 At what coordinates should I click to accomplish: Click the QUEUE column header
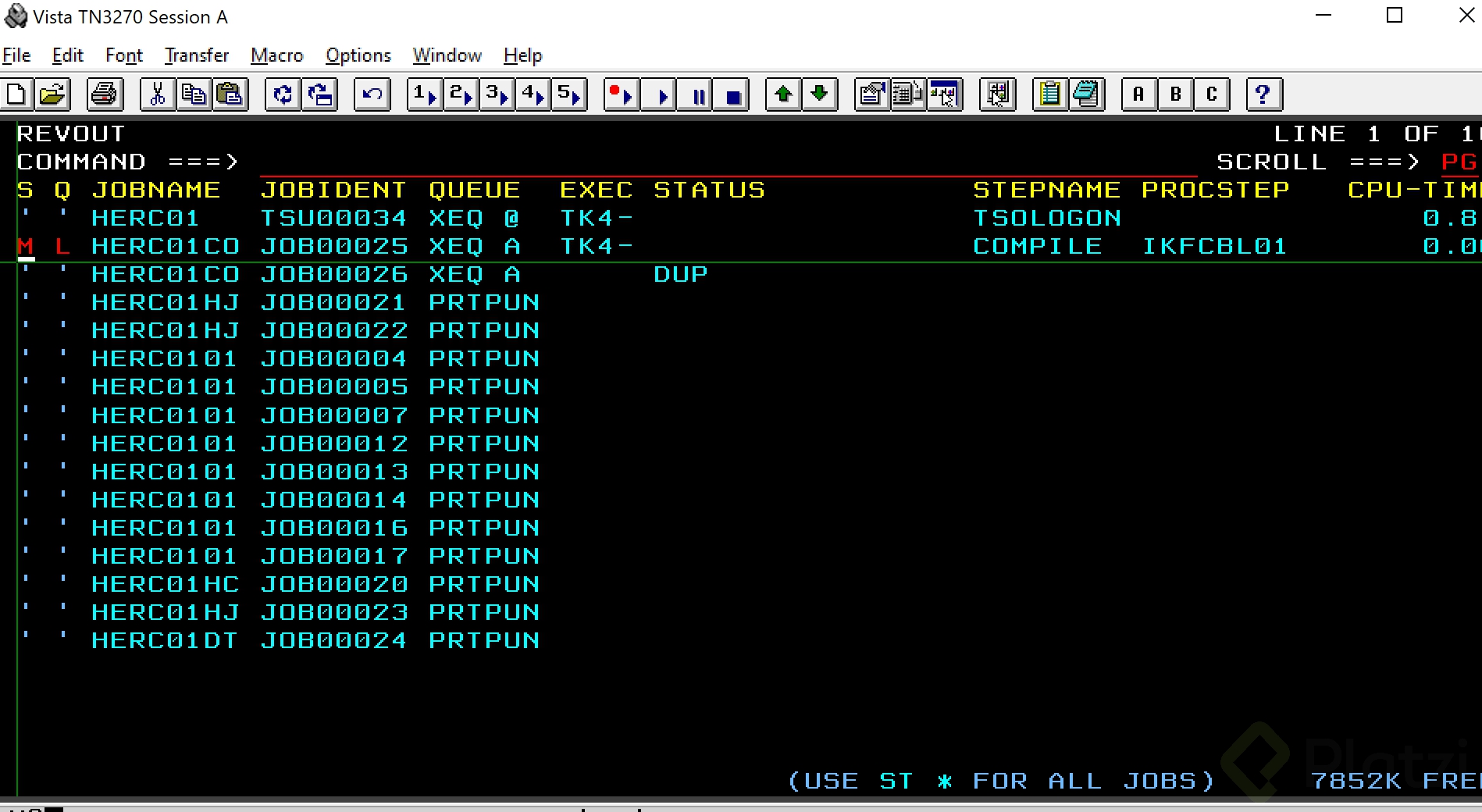(x=475, y=191)
